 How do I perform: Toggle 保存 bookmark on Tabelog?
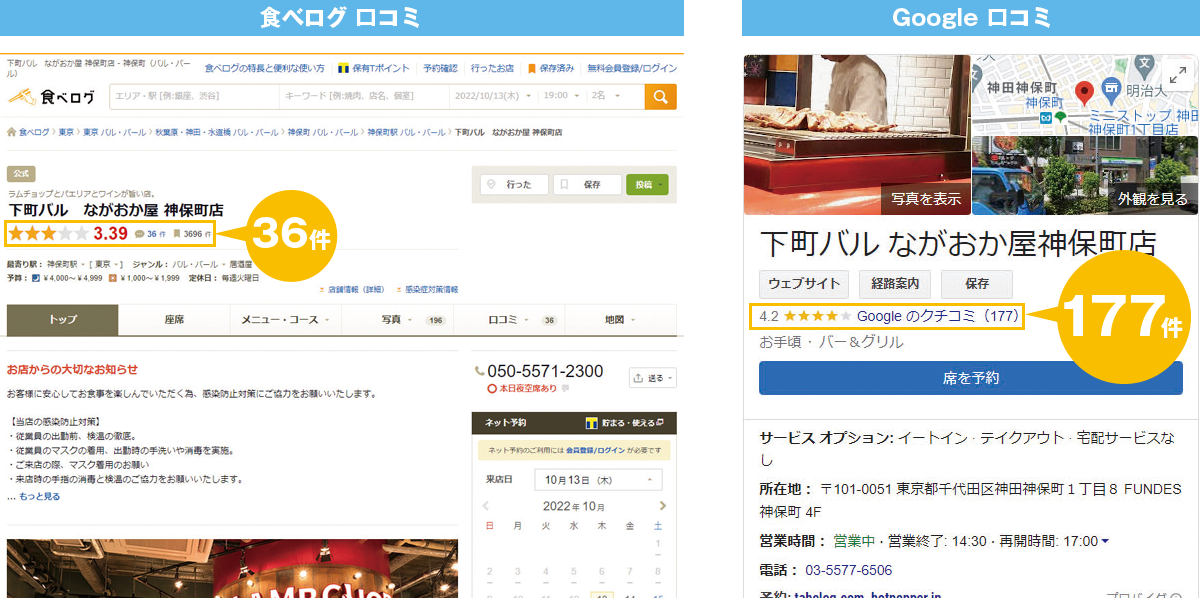pyautogui.click(x=587, y=184)
